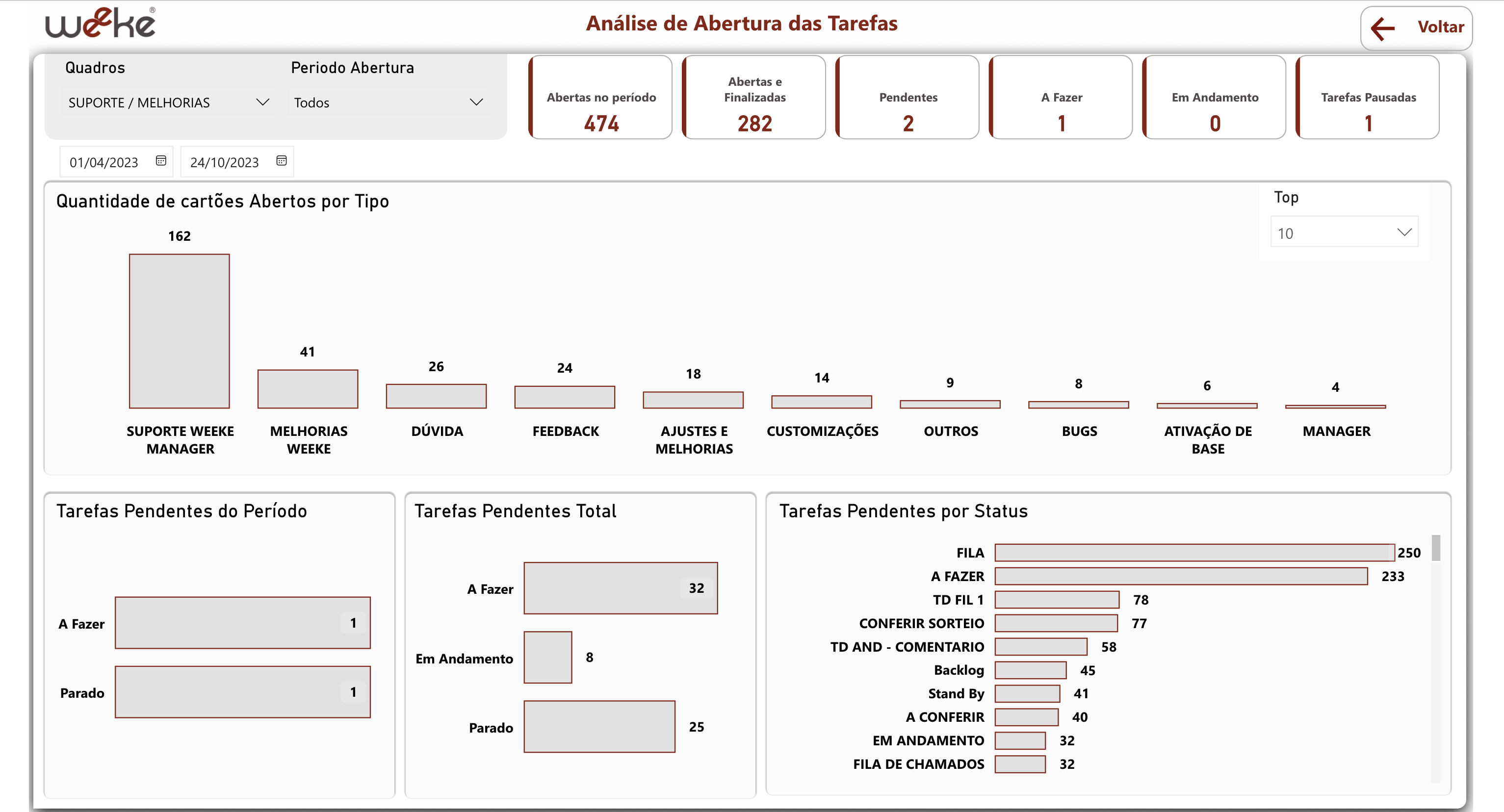Click the scrollbar in Tarefas Pendentes por Status
This screenshot has height=812, width=1504.
pos(1436,548)
